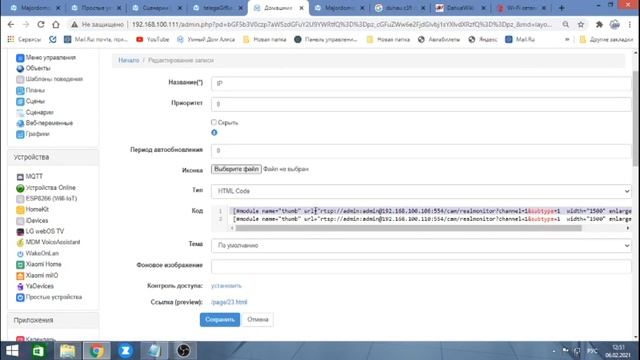Switch to the Wi-Fi browser tab
Image resolution: width=640 pixels, height=360 pixels.
point(522,8)
